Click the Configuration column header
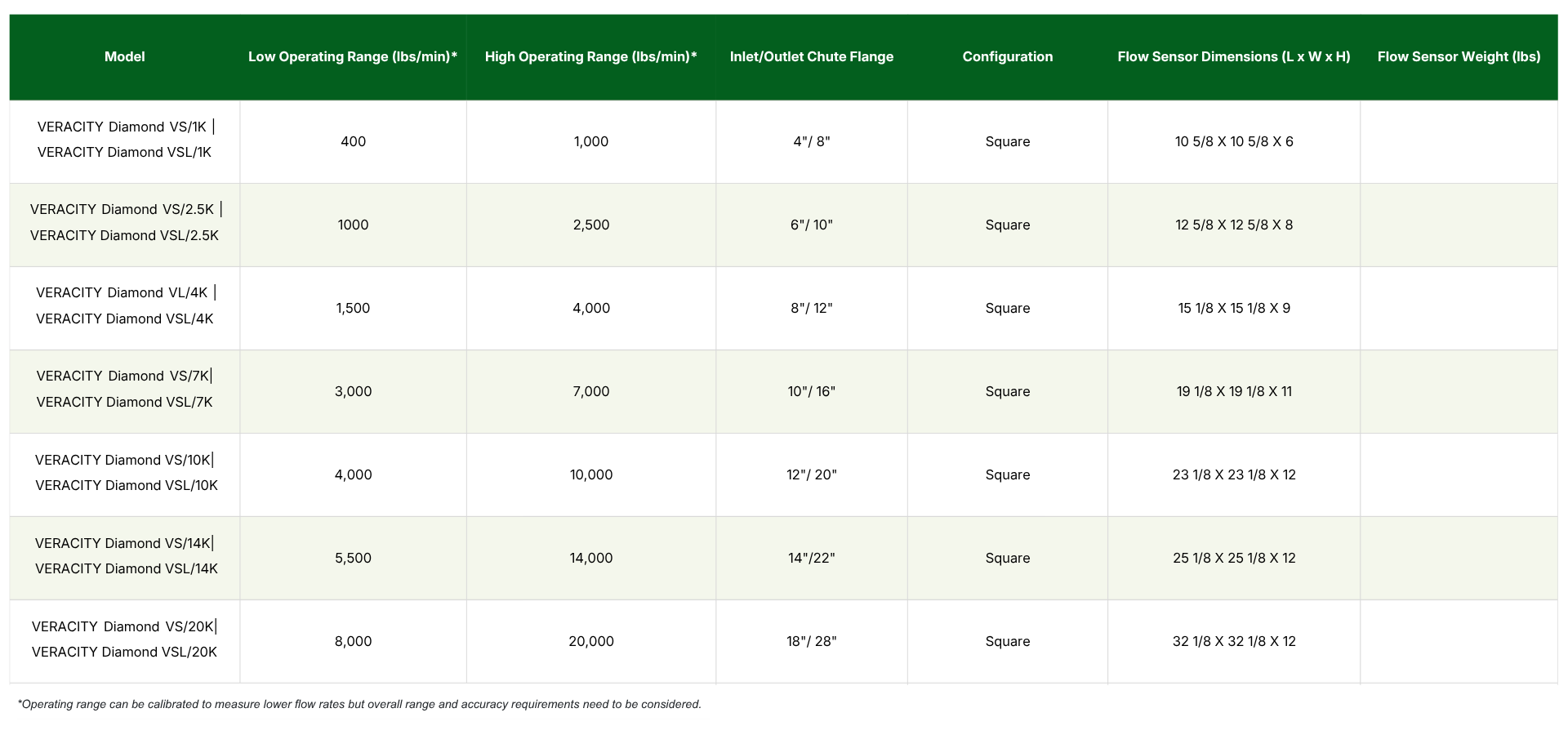The image size is (1568, 735). point(1007,56)
